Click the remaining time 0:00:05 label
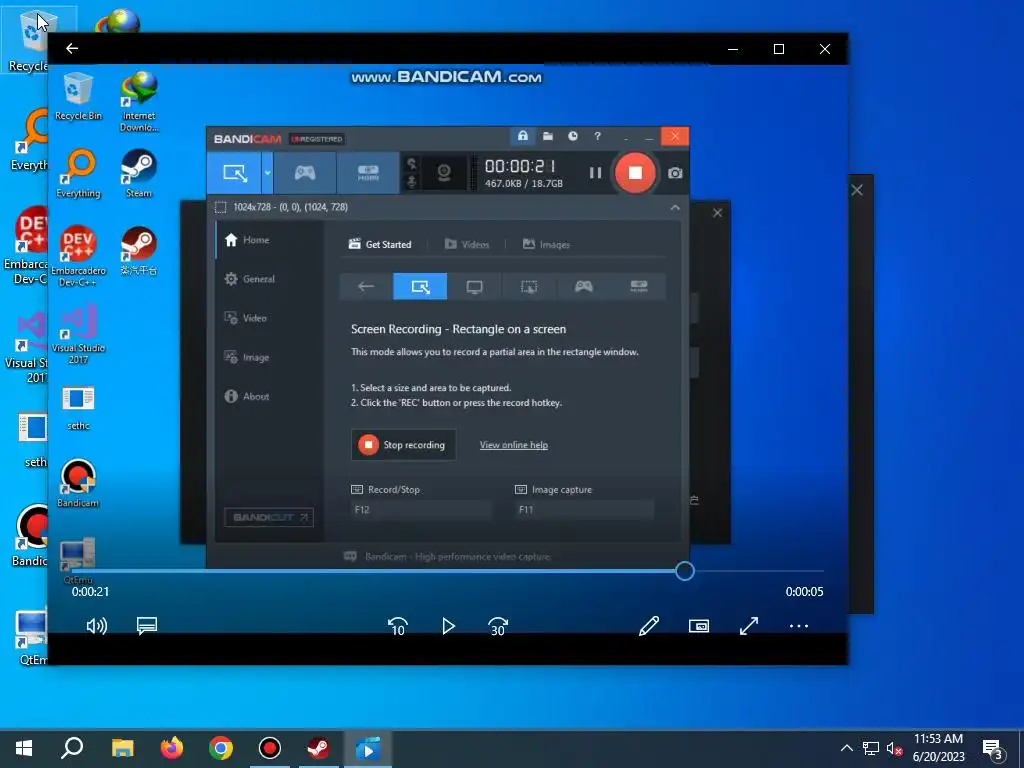 click(x=805, y=592)
